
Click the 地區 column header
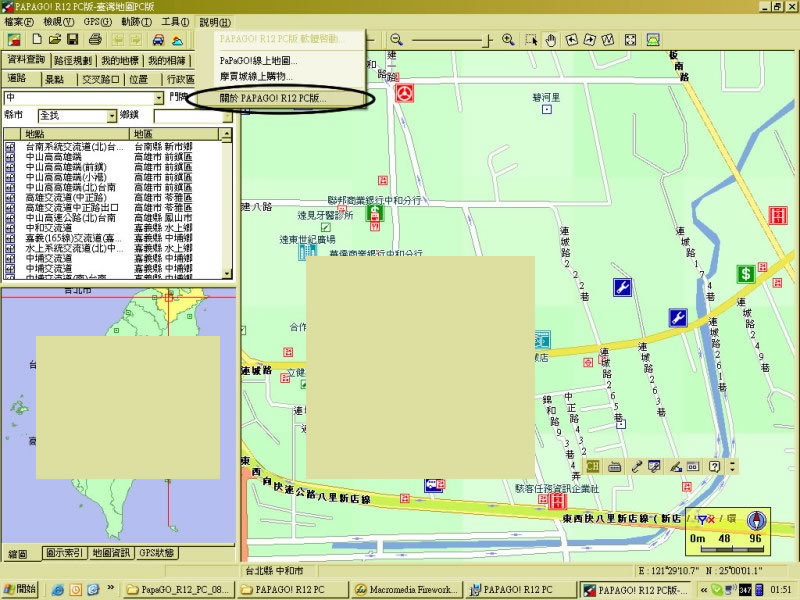pos(175,134)
